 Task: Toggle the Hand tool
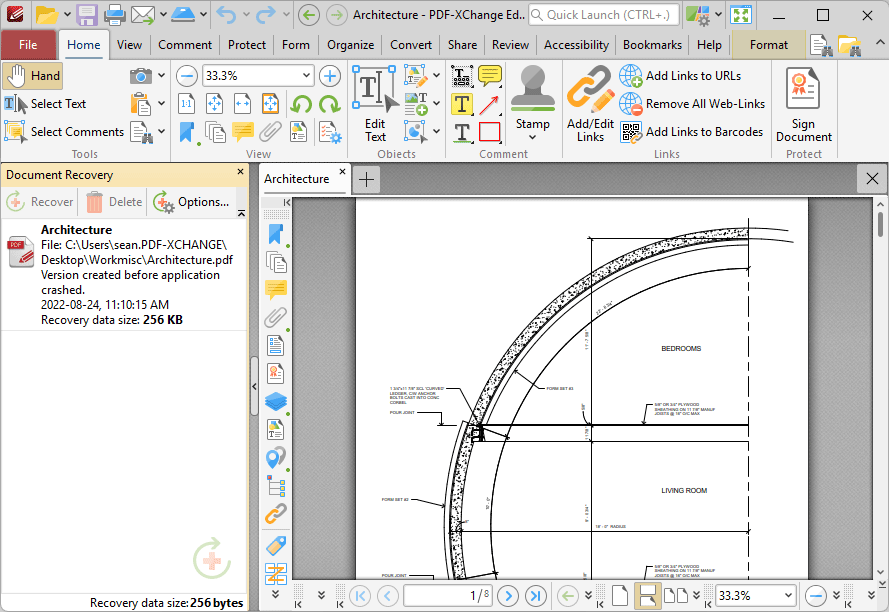point(32,76)
